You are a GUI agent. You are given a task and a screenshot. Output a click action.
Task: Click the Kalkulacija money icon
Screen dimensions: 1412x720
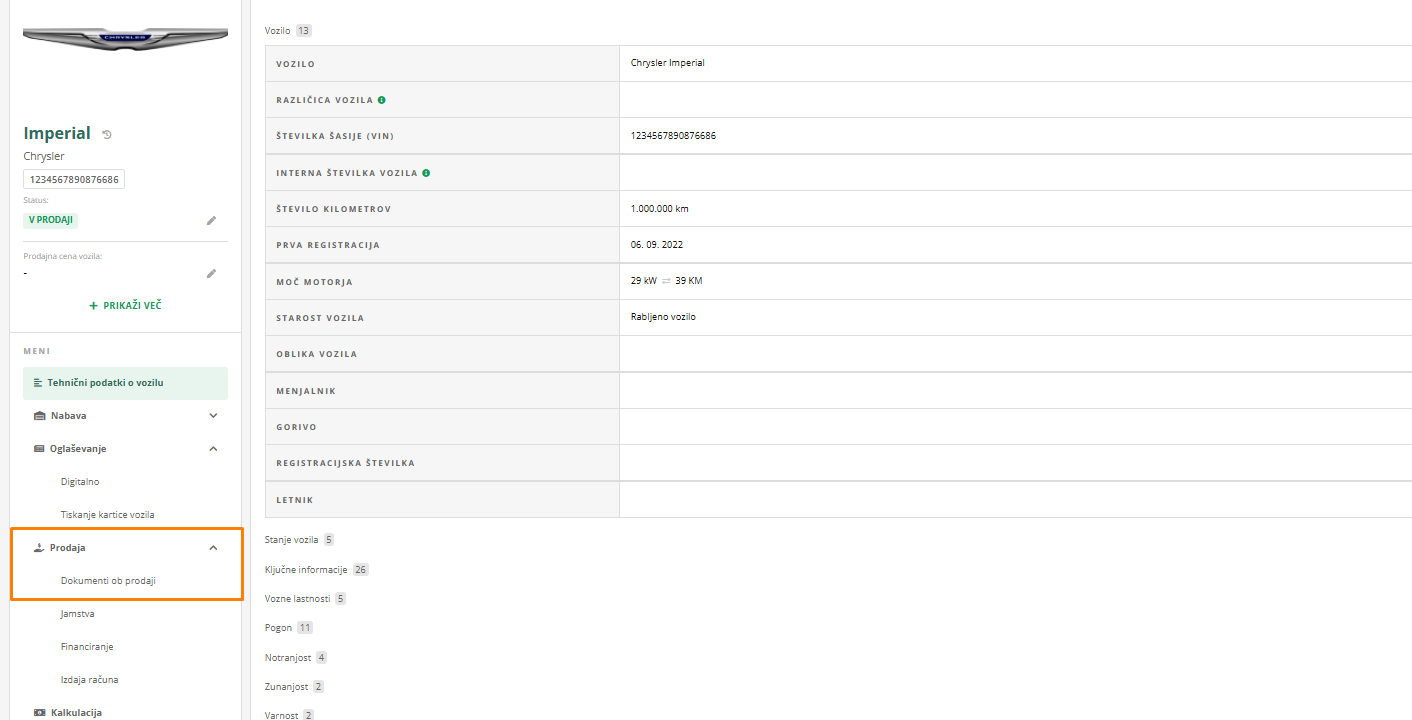click(39, 713)
